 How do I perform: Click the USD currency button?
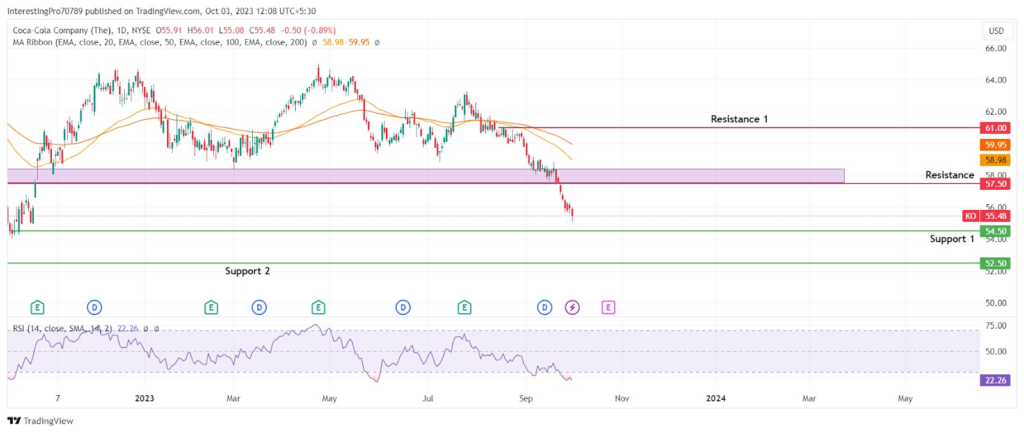click(x=997, y=31)
